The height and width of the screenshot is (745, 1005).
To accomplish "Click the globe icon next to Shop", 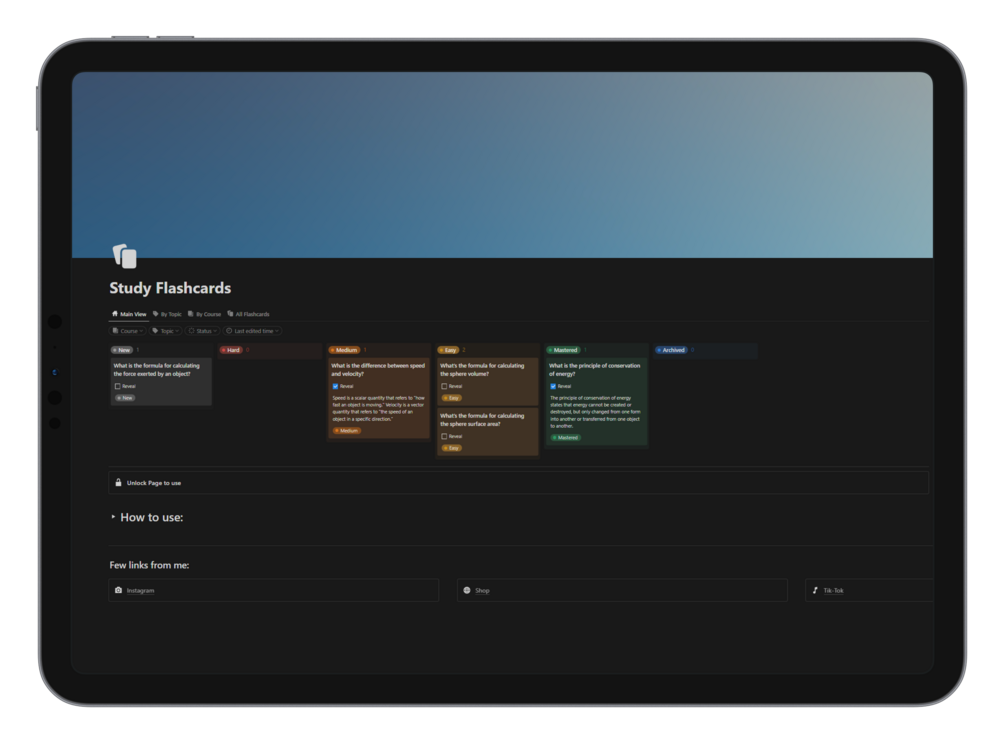I will [x=467, y=590].
